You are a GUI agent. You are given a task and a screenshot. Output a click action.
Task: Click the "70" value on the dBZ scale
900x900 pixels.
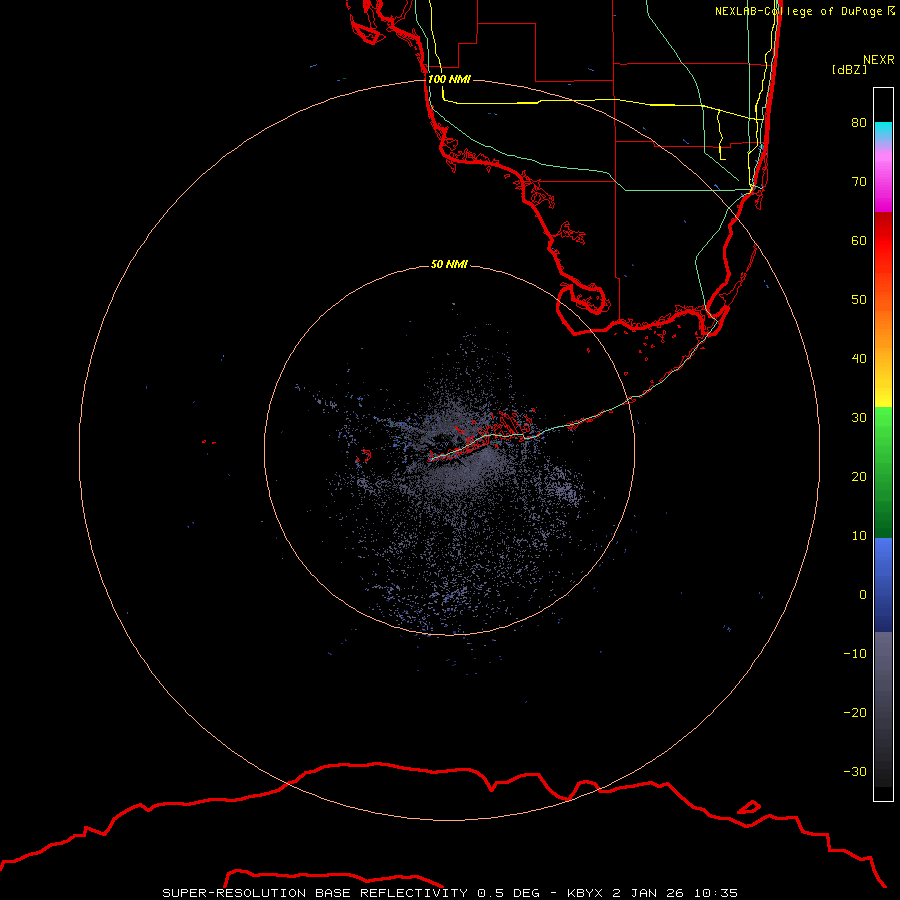coord(859,182)
